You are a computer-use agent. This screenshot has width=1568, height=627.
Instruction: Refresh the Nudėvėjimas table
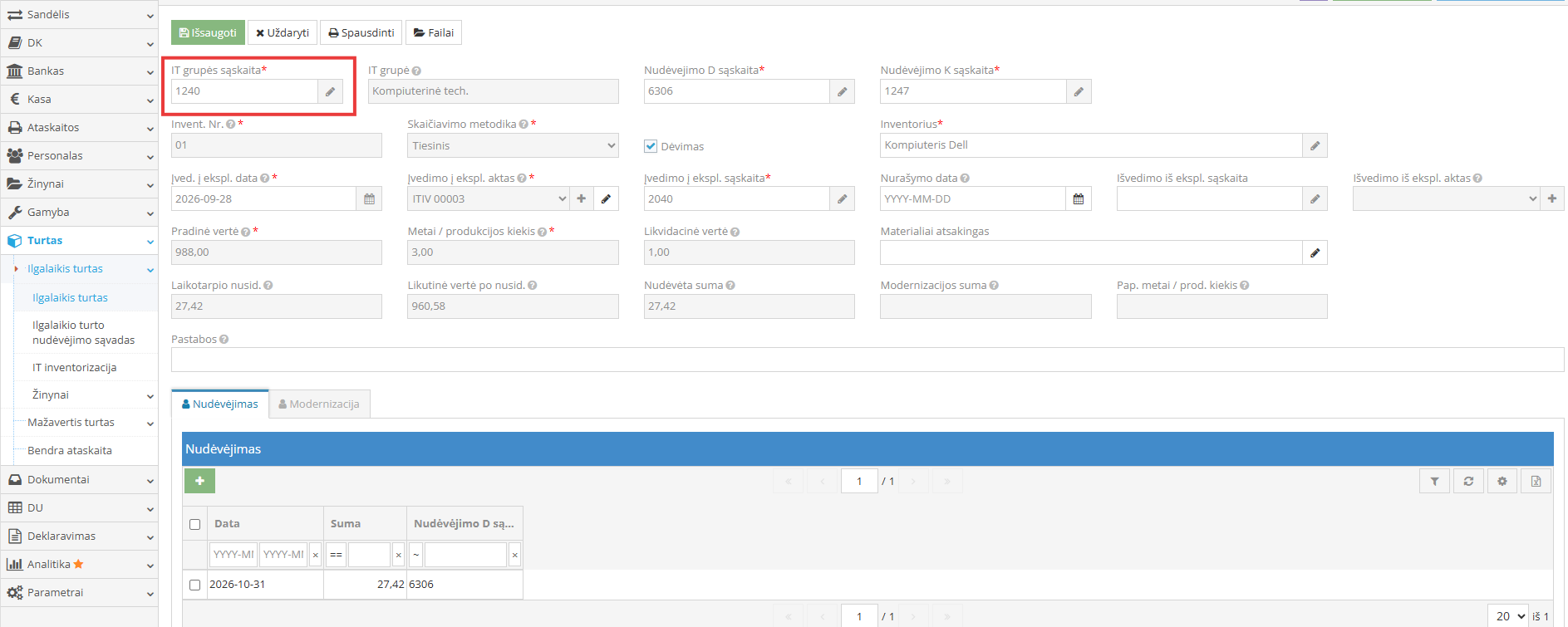click(1468, 481)
